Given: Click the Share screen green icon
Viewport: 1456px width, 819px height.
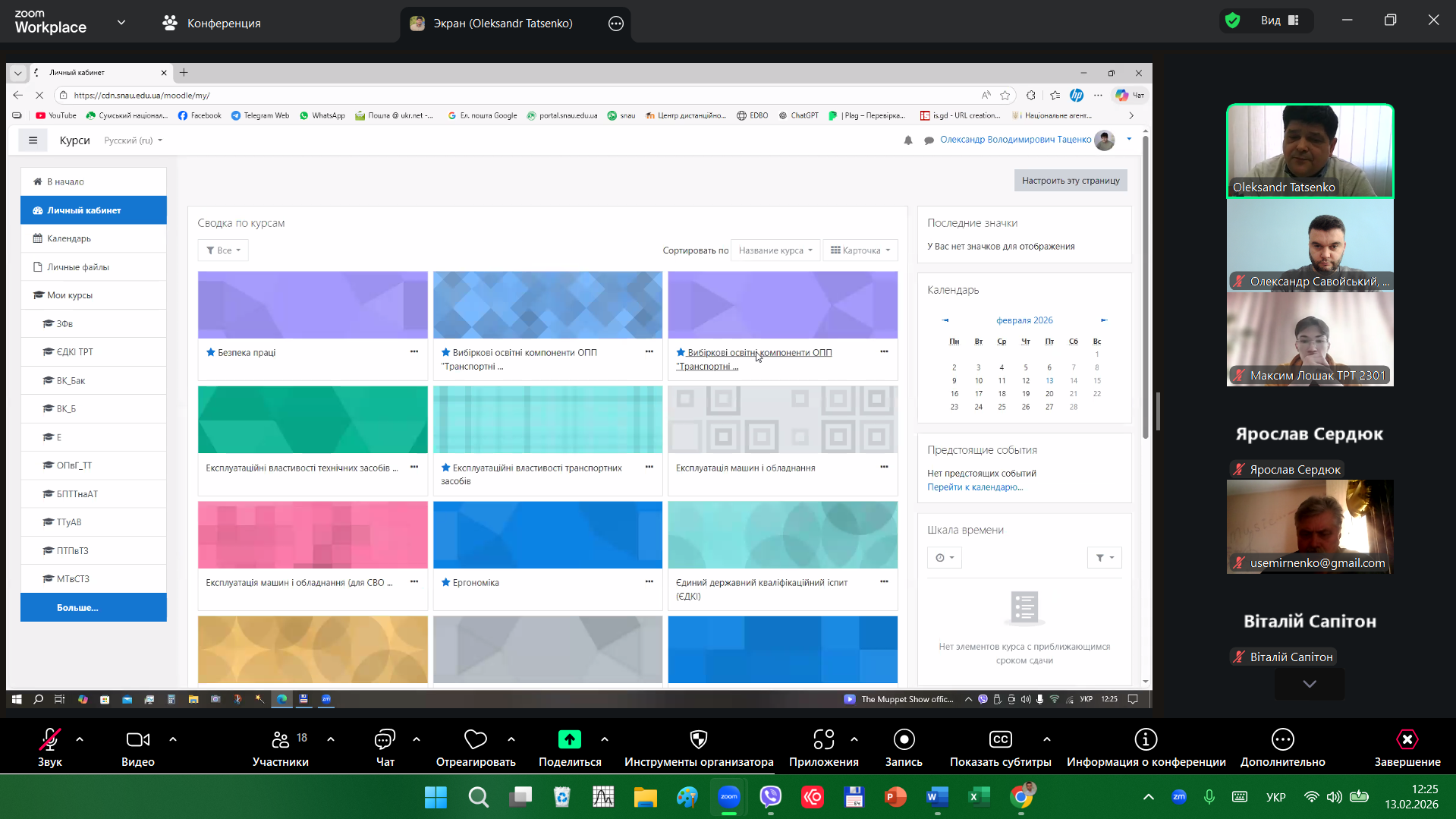Looking at the screenshot, I should (x=569, y=740).
